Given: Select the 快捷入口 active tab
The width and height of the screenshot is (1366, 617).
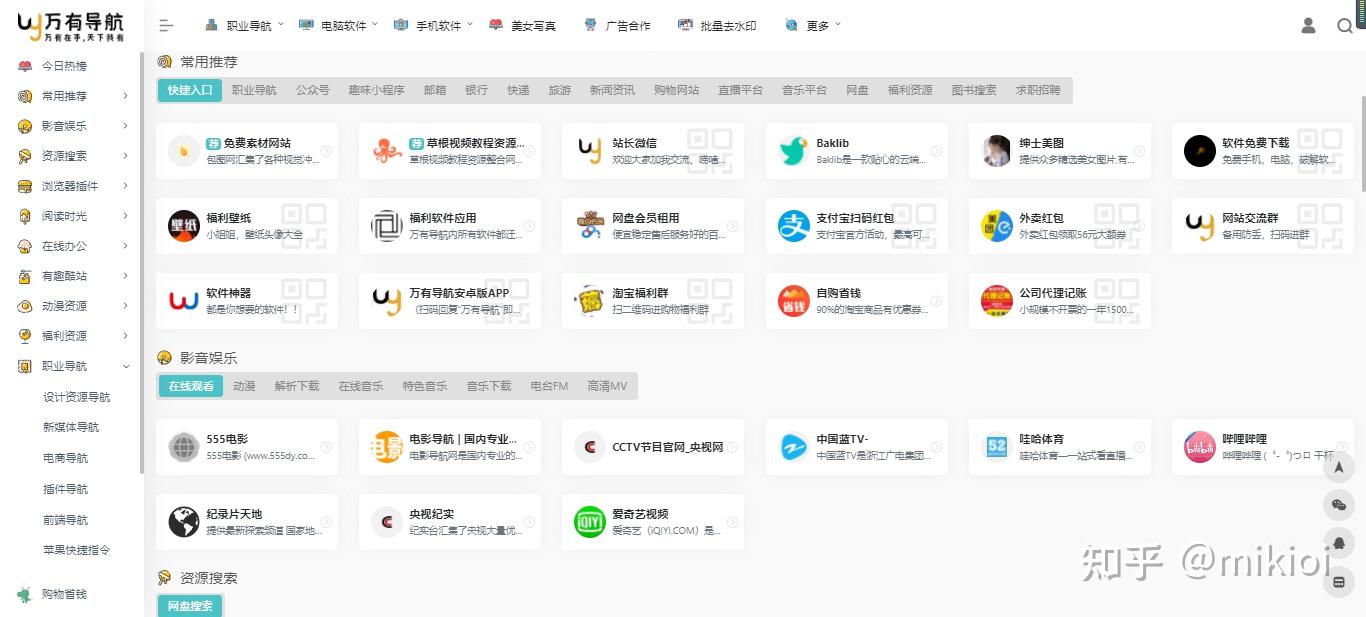Looking at the screenshot, I should pos(190,90).
